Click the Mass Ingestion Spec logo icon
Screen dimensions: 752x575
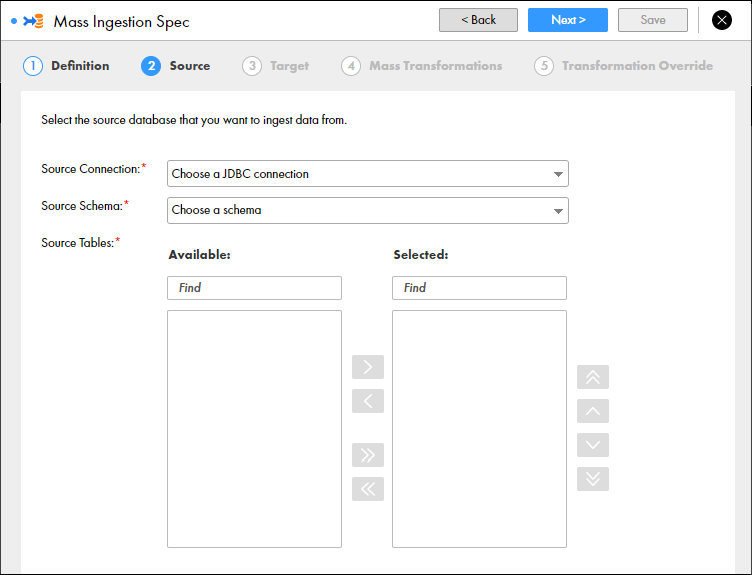33,21
